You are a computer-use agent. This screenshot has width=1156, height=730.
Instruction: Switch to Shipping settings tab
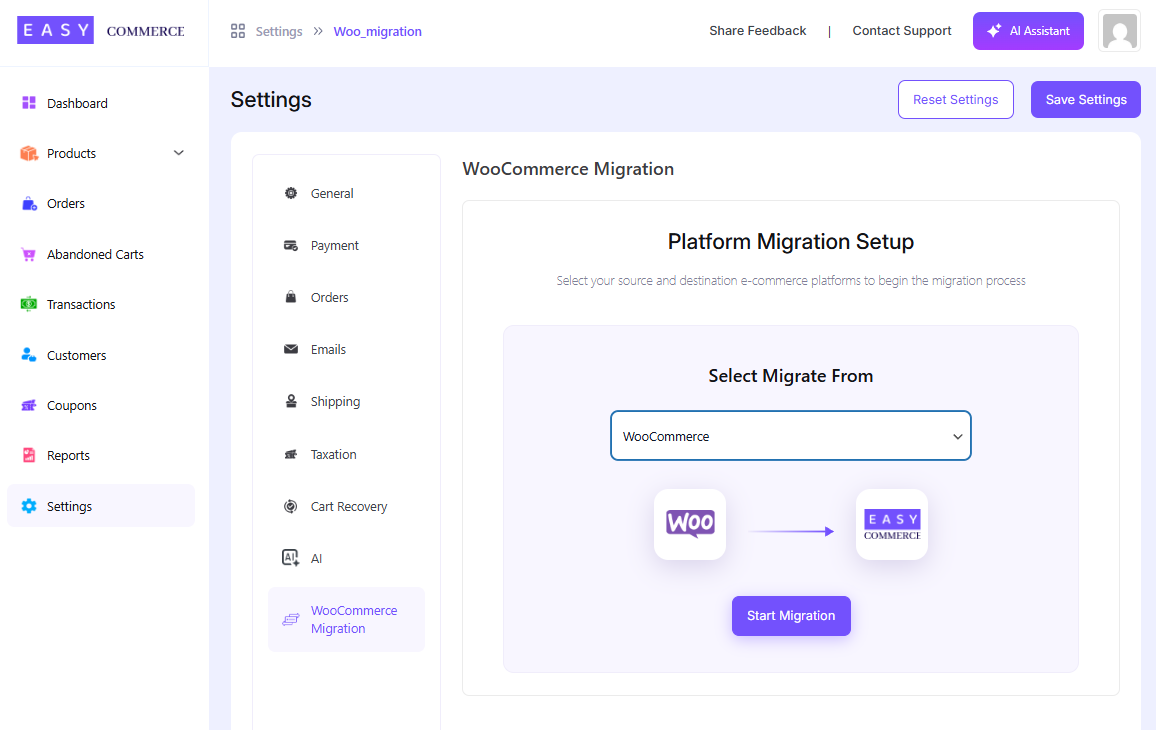[x=335, y=402]
